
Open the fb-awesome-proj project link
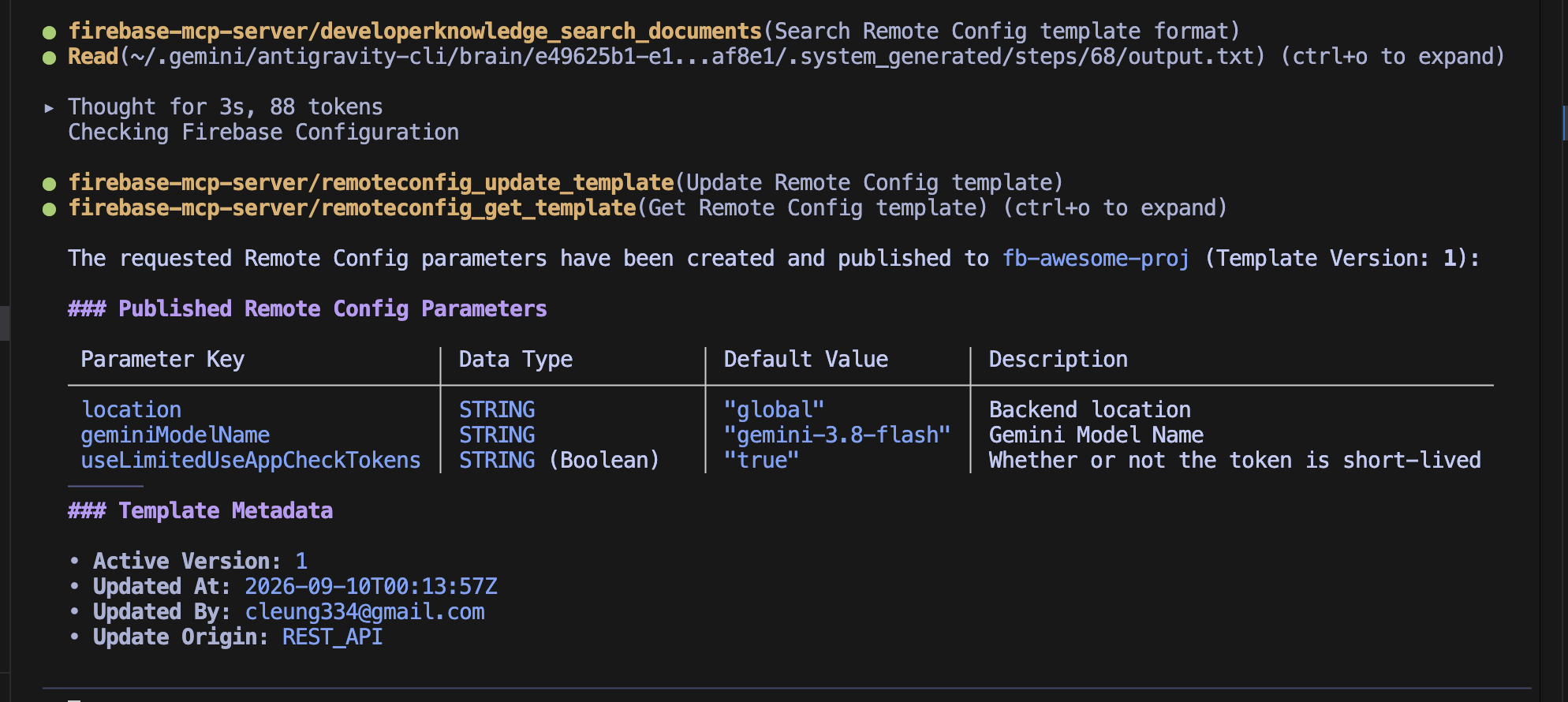pos(1096,259)
